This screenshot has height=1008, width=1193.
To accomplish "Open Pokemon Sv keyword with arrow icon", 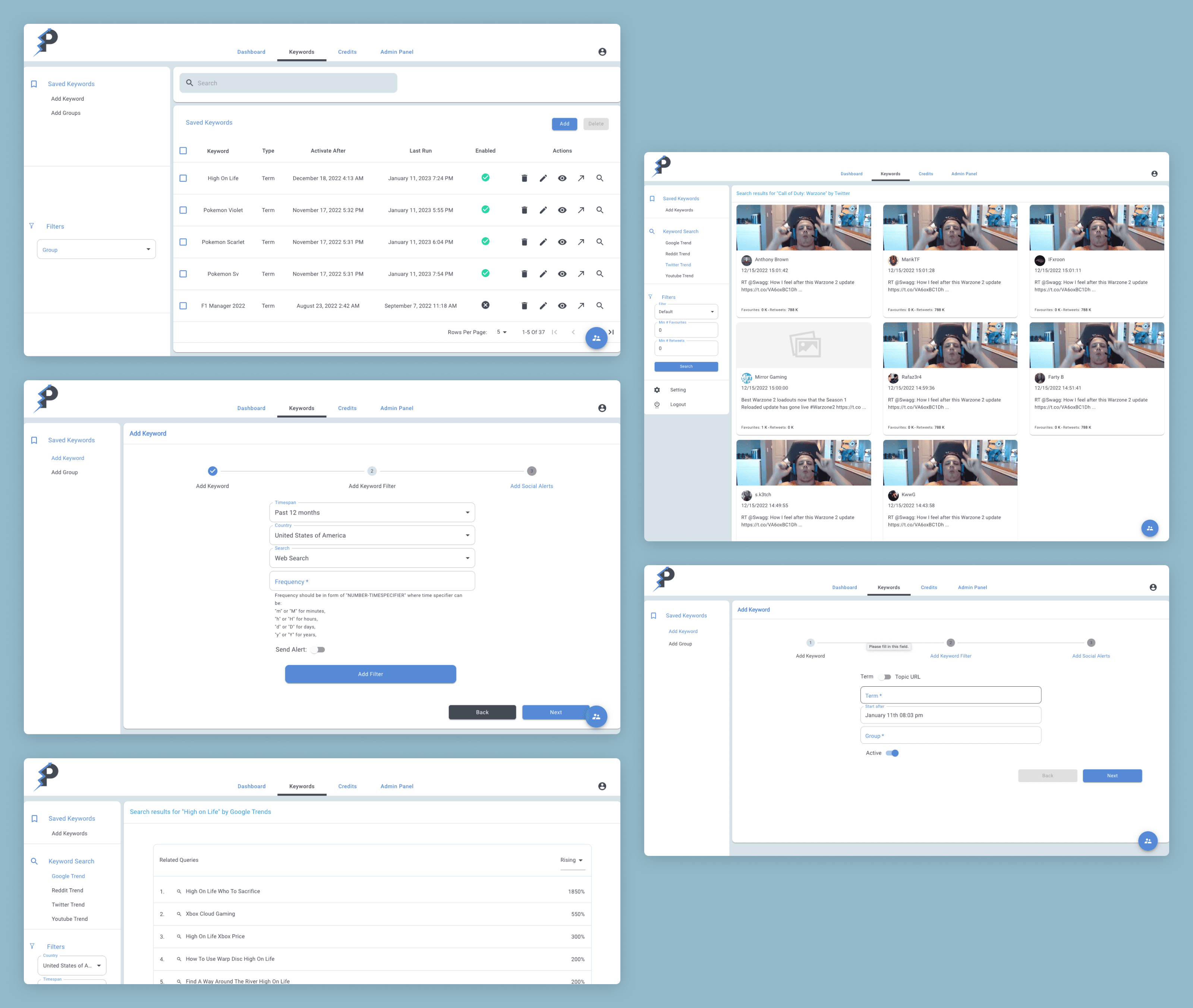I will pos(580,274).
